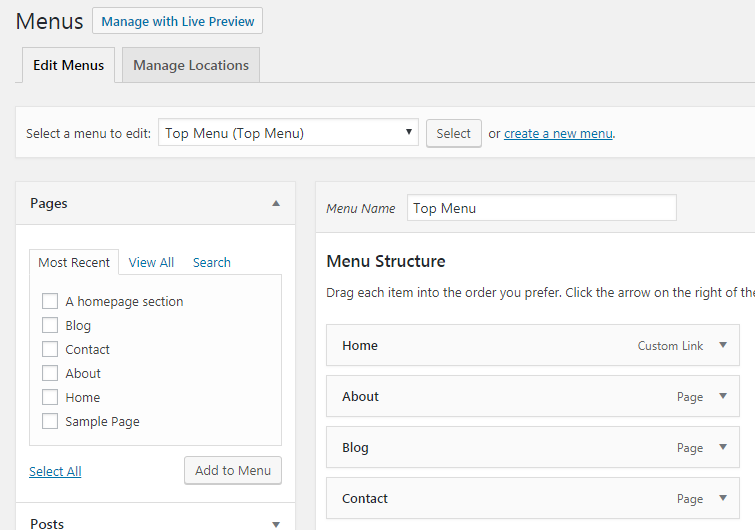Check the Sample Page checkbox
Image resolution: width=755 pixels, height=530 pixels.
[x=50, y=421]
